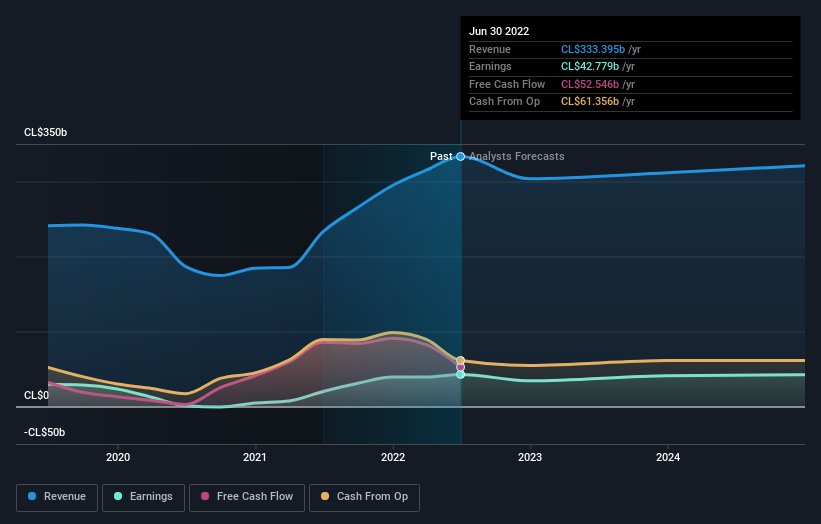
Task: Click the 'Revenue' row label in tooltip
Action: pyautogui.click(x=490, y=49)
